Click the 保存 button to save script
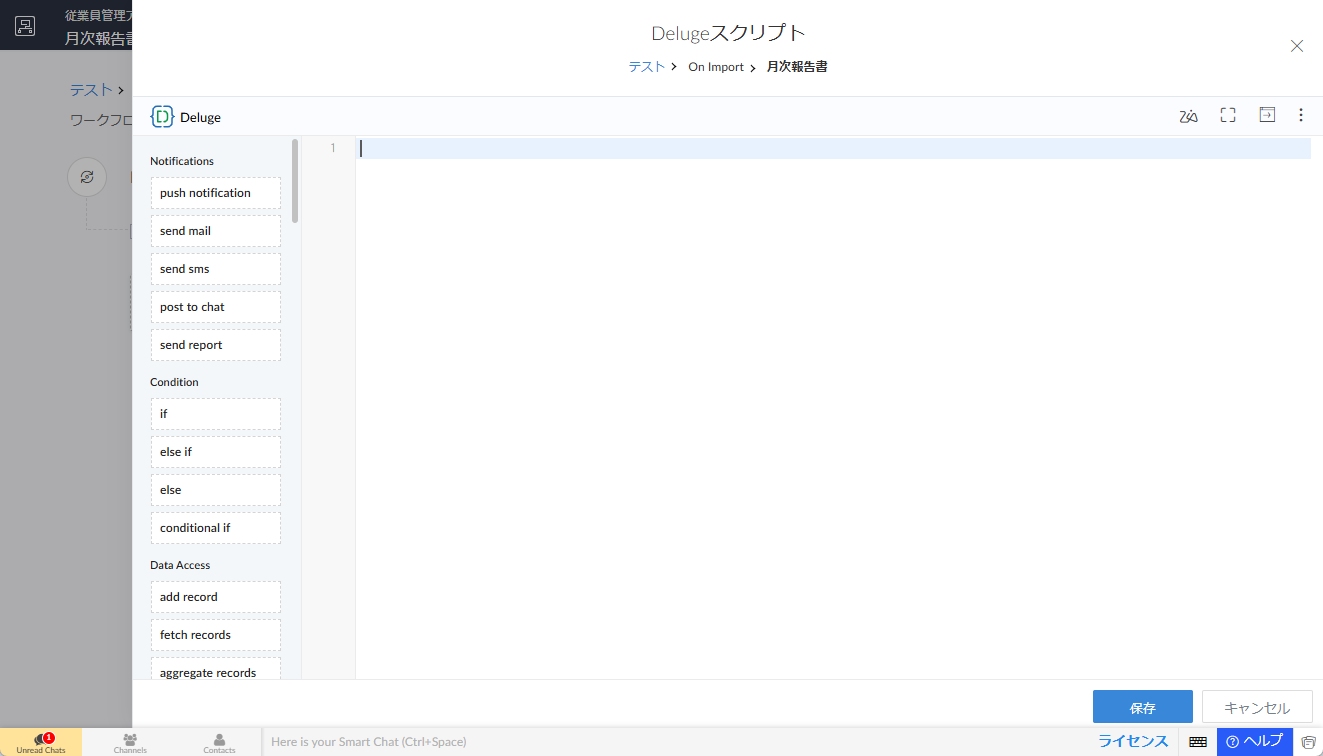Image resolution: width=1323 pixels, height=756 pixels. click(1142, 706)
